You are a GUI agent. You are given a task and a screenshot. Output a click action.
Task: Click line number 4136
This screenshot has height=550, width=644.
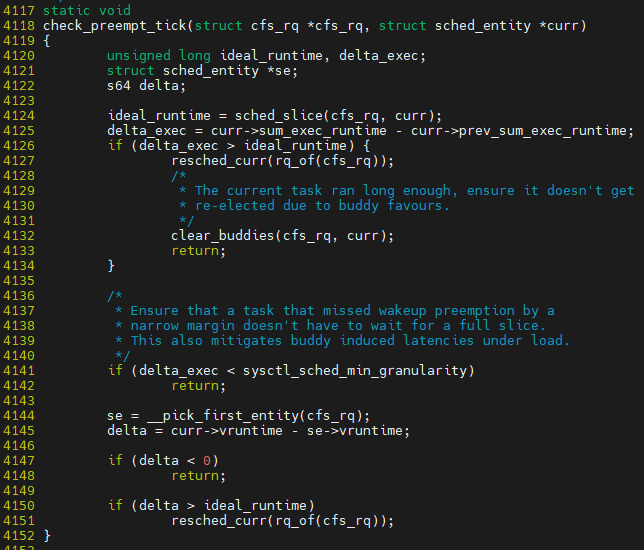19,296
